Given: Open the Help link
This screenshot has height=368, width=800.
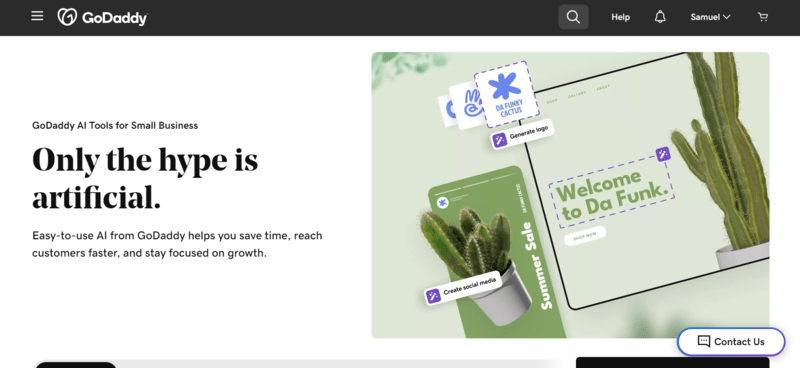Looking at the screenshot, I should coord(620,17).
